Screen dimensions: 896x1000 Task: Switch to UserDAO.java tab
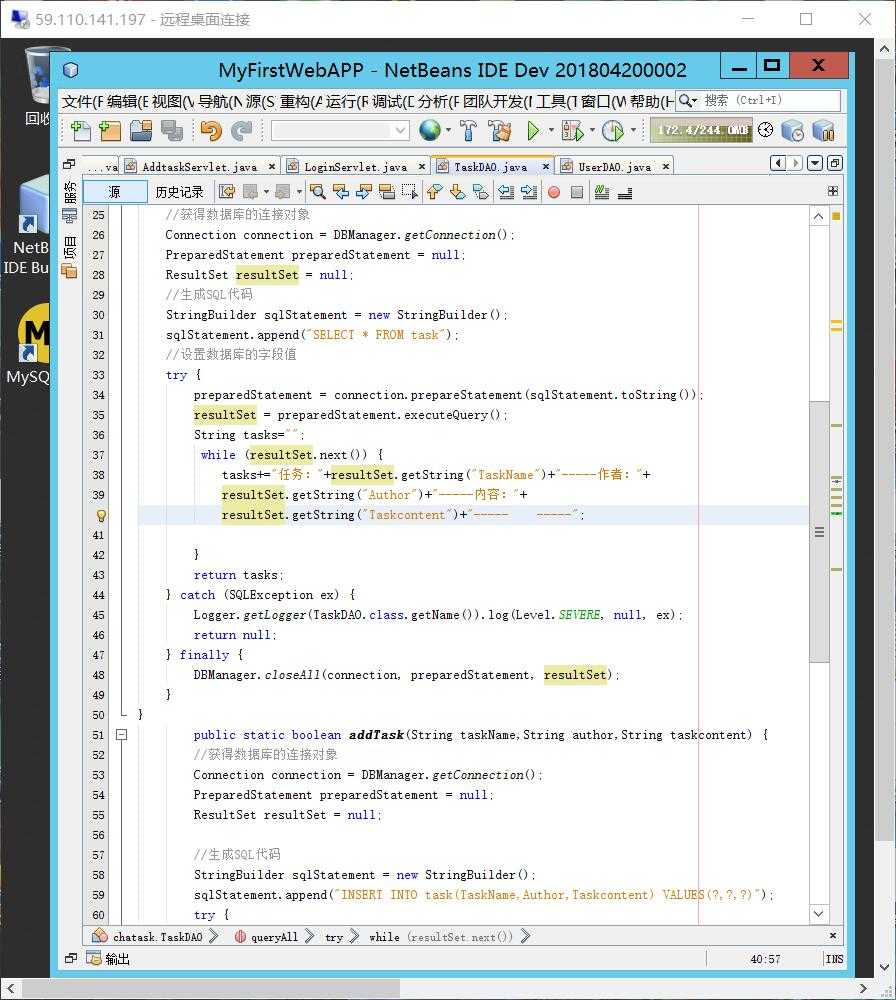[x=615, y=166]
